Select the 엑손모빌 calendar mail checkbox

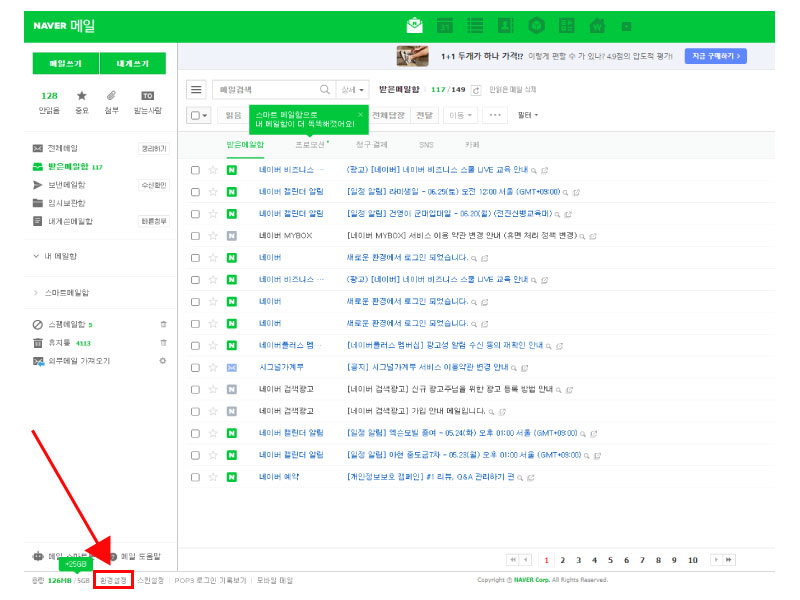195,433
